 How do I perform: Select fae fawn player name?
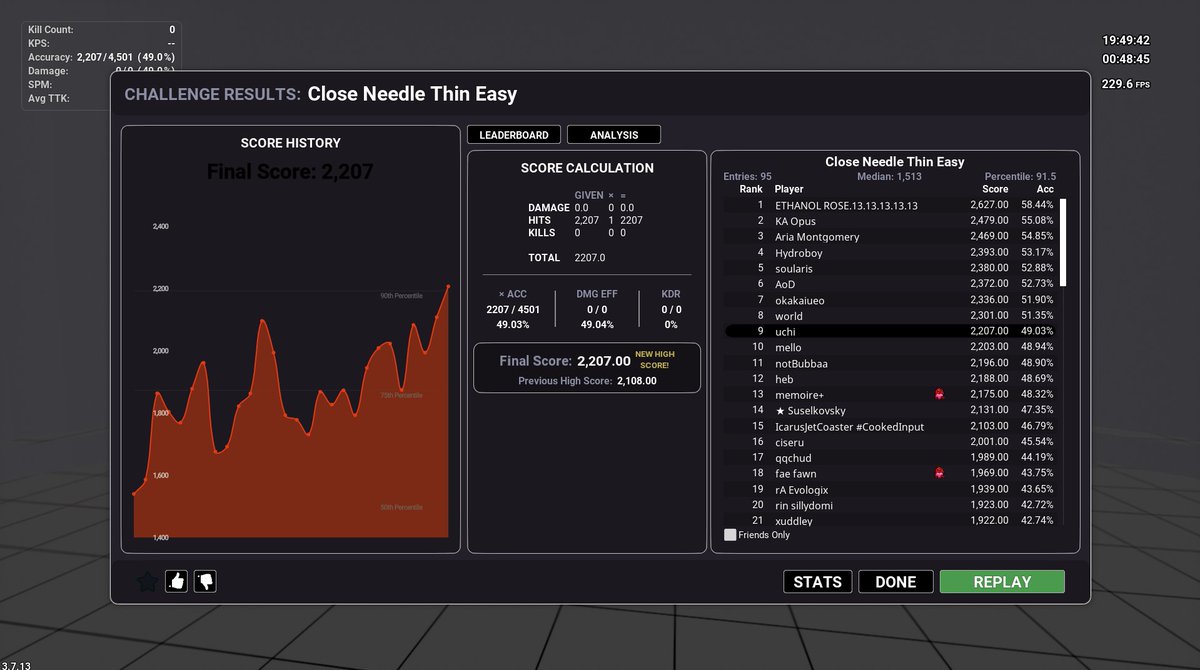coord(796,473)
